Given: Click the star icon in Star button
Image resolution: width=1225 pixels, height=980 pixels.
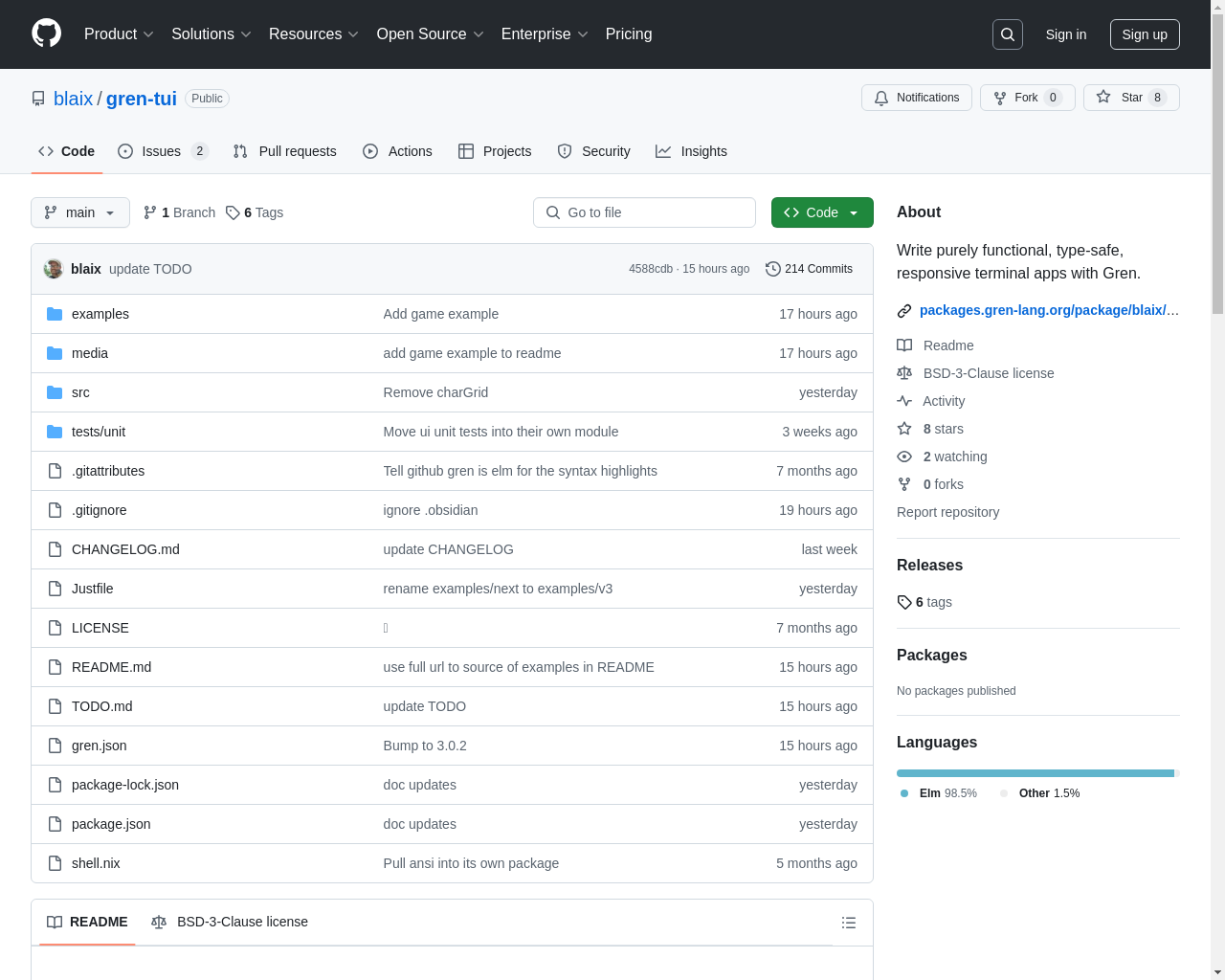Looking at the screenshot, I should 1103,97.
